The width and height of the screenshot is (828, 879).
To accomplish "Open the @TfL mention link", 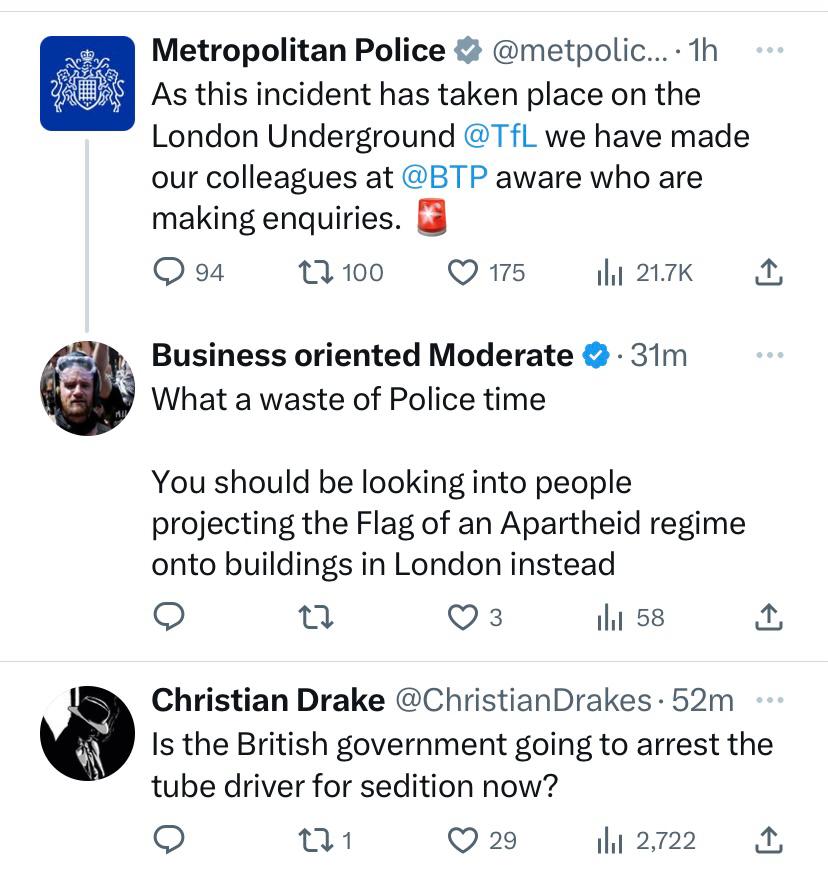I will 499,135.
